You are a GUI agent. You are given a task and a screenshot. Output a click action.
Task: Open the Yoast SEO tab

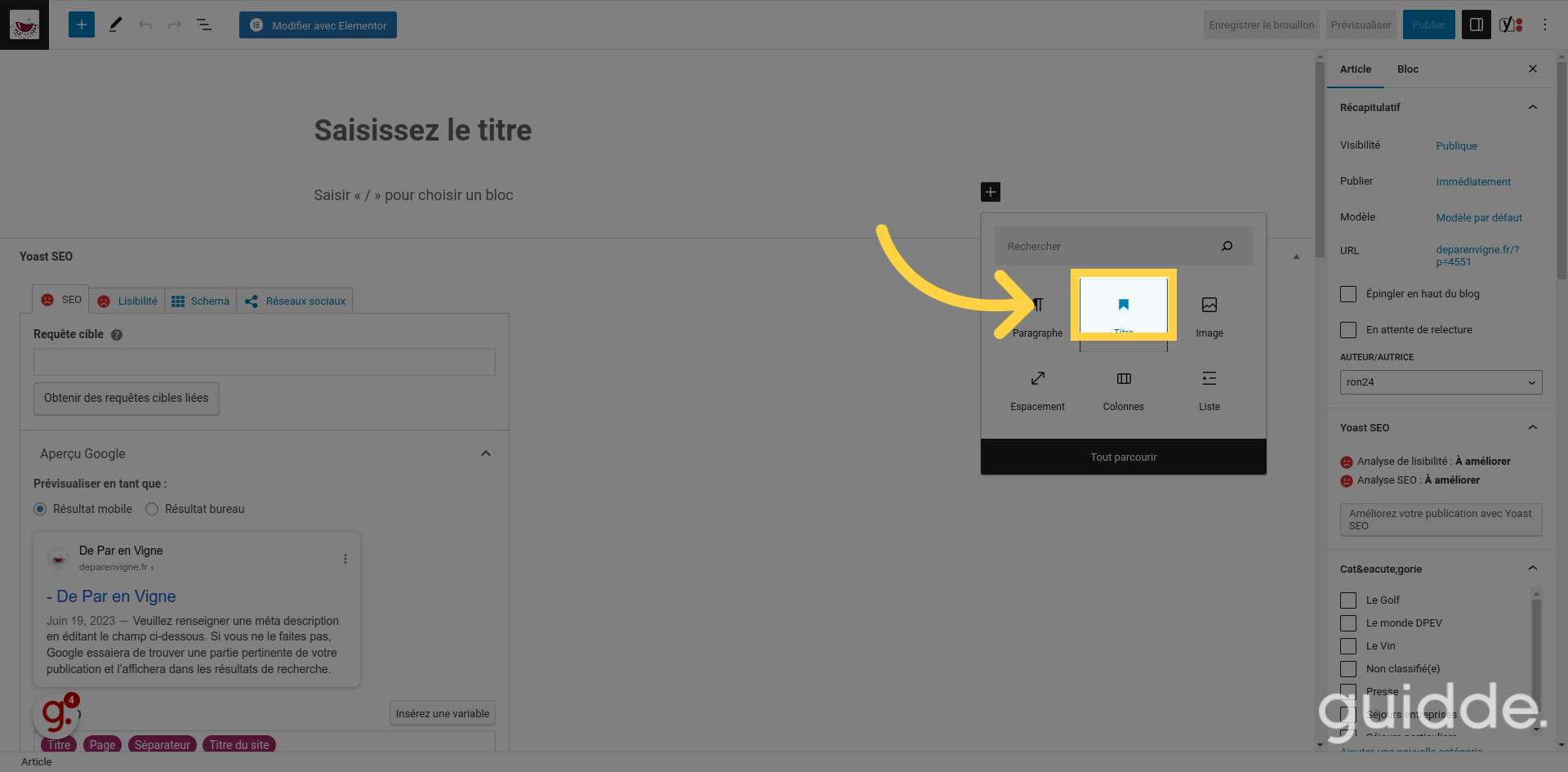[x=61, y=300]
